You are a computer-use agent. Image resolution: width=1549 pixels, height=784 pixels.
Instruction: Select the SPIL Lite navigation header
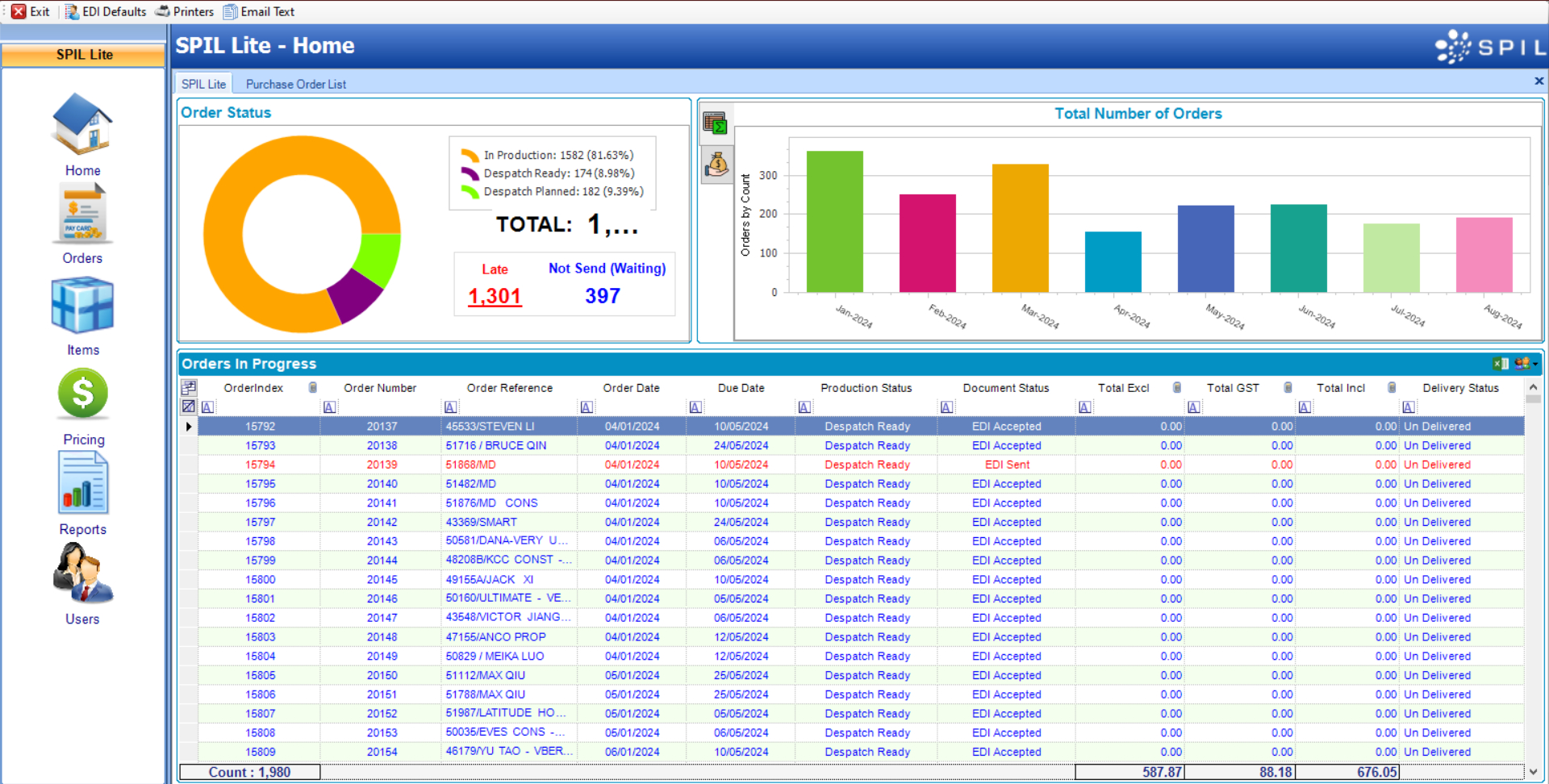click(x=83, y=55)
